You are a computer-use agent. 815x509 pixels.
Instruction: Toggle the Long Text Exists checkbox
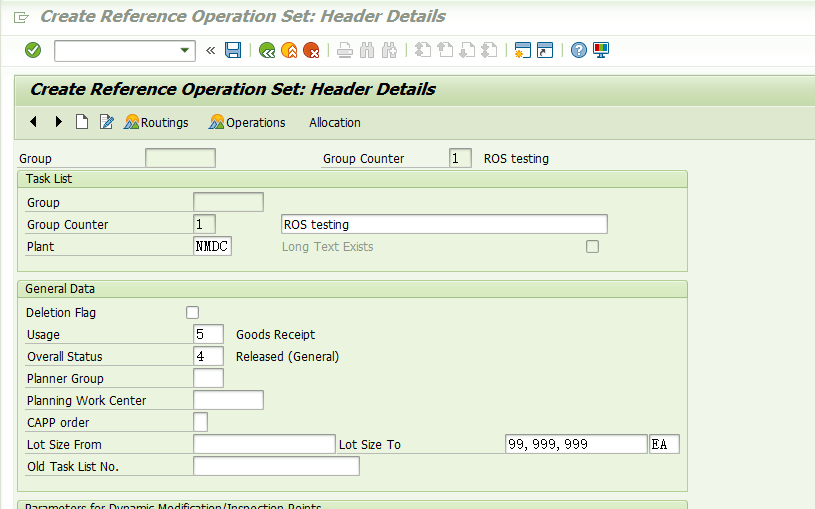(x=593, y=246)
